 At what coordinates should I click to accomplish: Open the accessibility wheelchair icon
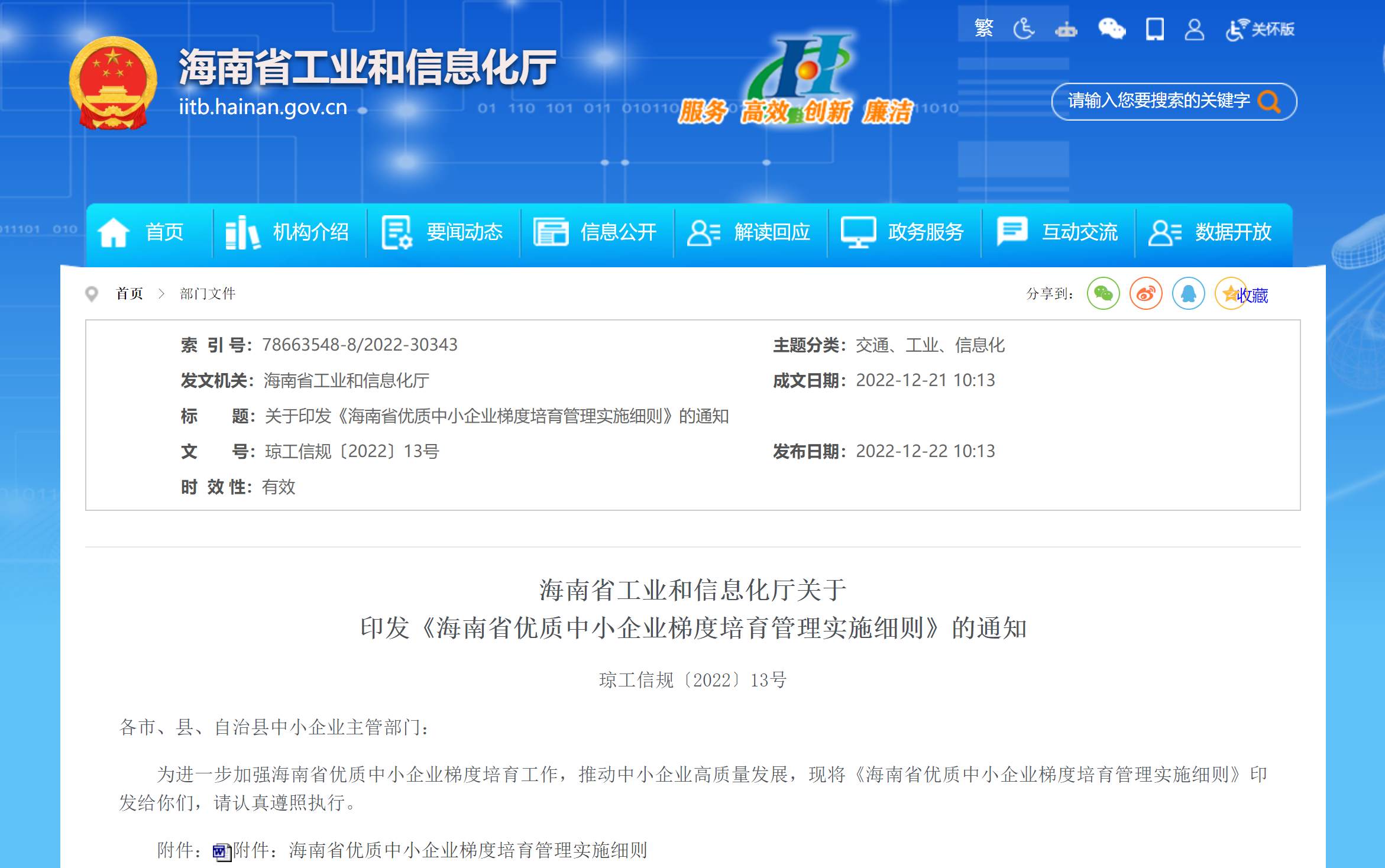tap(1023, 28)
